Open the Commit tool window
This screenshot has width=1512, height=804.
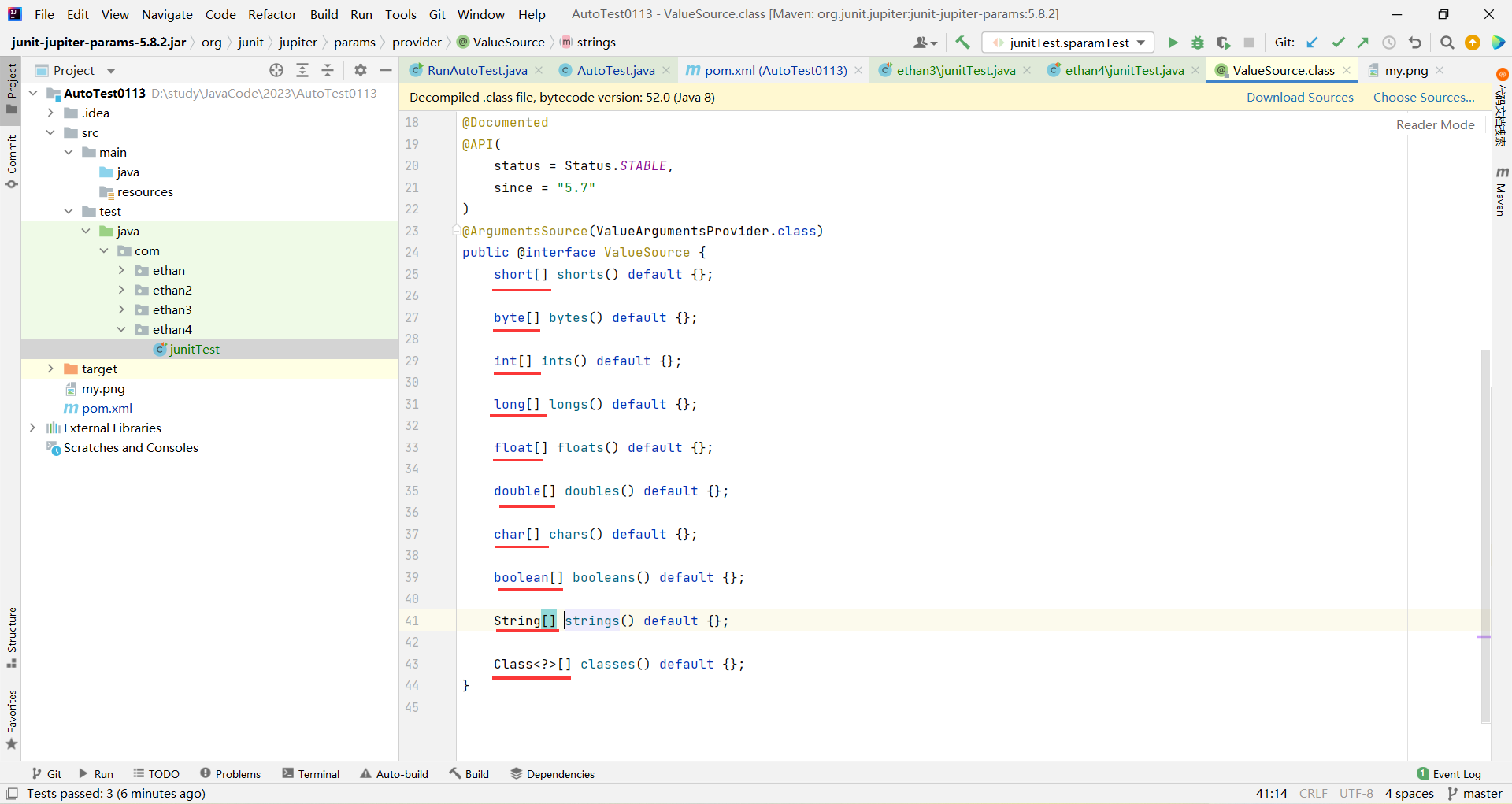11,161
